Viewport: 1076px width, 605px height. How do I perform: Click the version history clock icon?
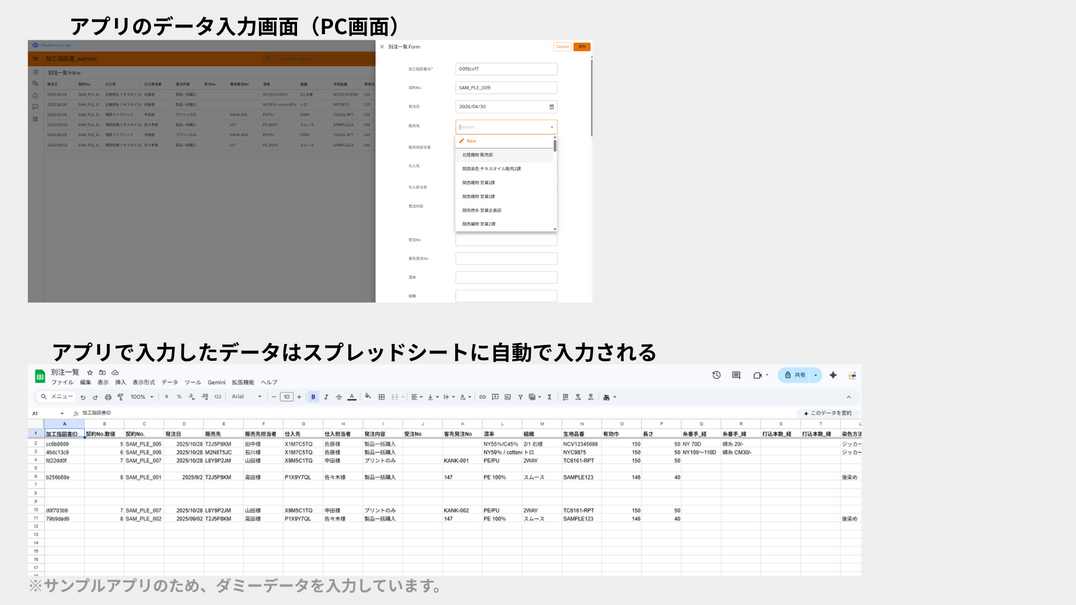[717, 375]
